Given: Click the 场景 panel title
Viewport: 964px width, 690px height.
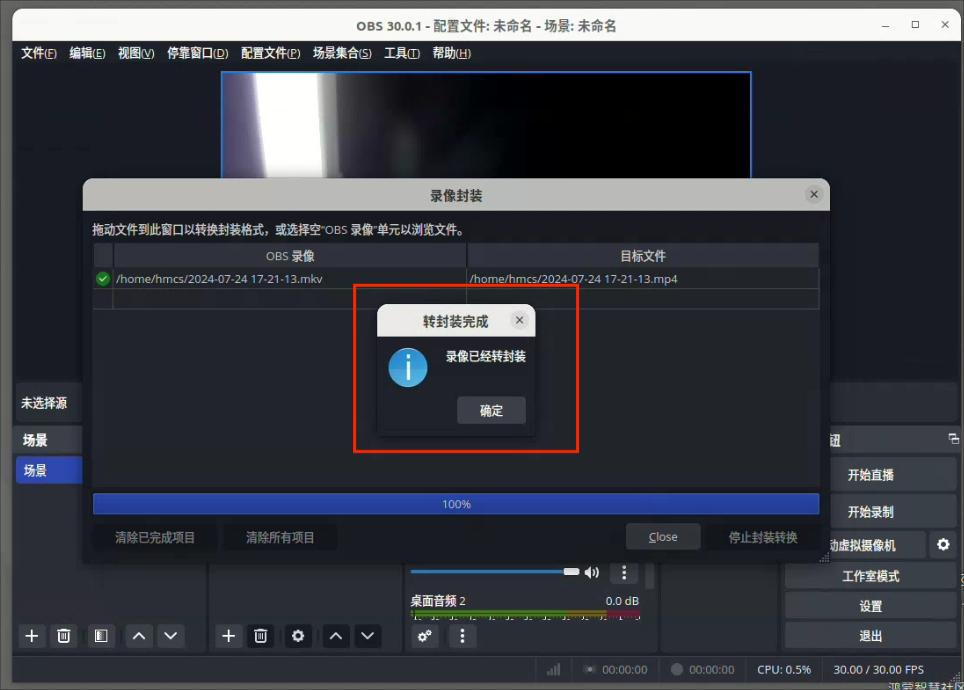Looking at the screenshot, I should point(35,440).
